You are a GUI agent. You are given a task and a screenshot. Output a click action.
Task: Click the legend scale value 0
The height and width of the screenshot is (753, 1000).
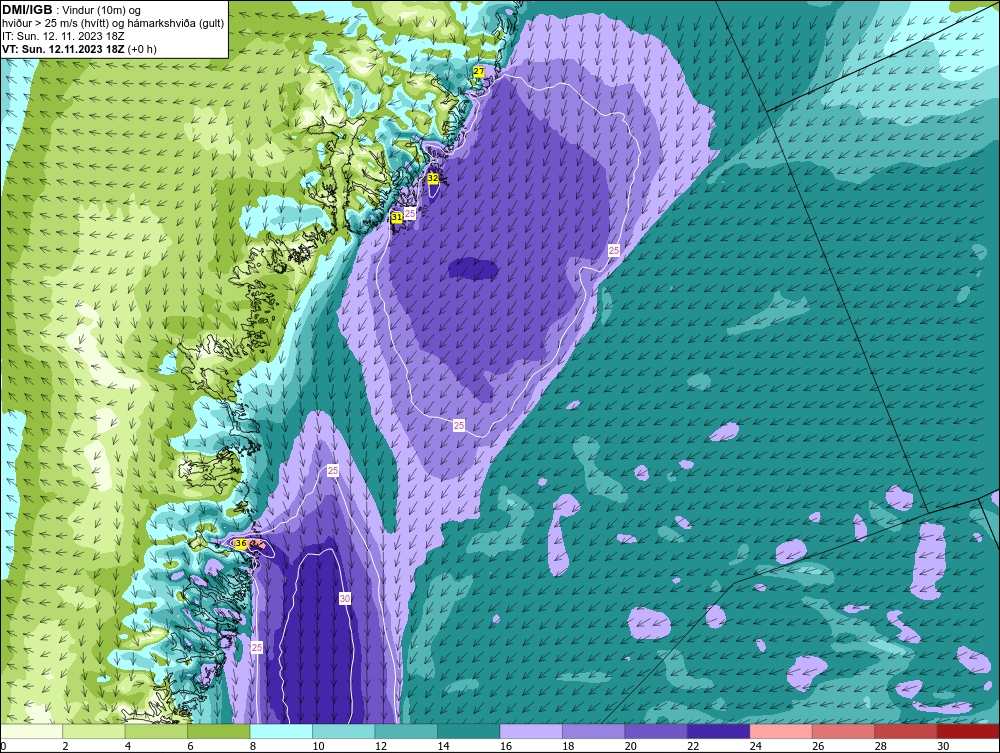pos(3,746)
